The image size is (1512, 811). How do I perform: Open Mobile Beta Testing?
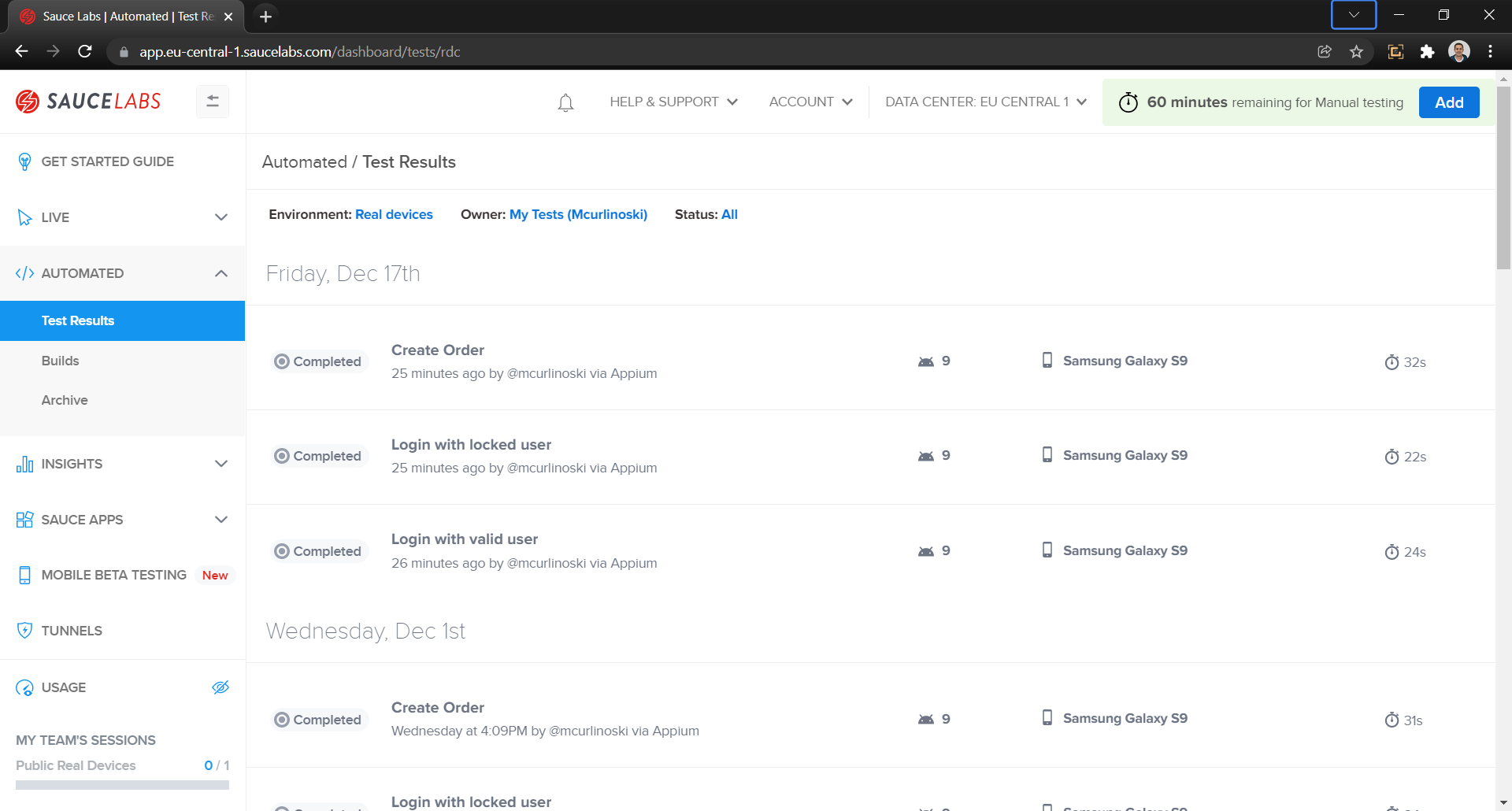pyautogui.click(x=114, y=575)
